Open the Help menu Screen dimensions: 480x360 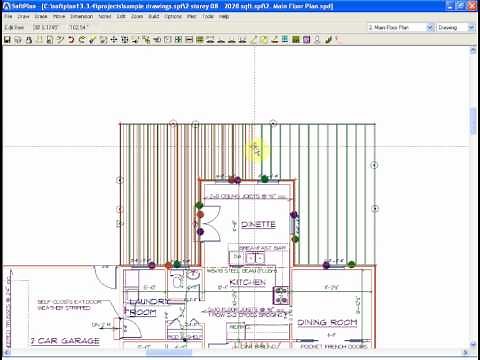(224, 16)
